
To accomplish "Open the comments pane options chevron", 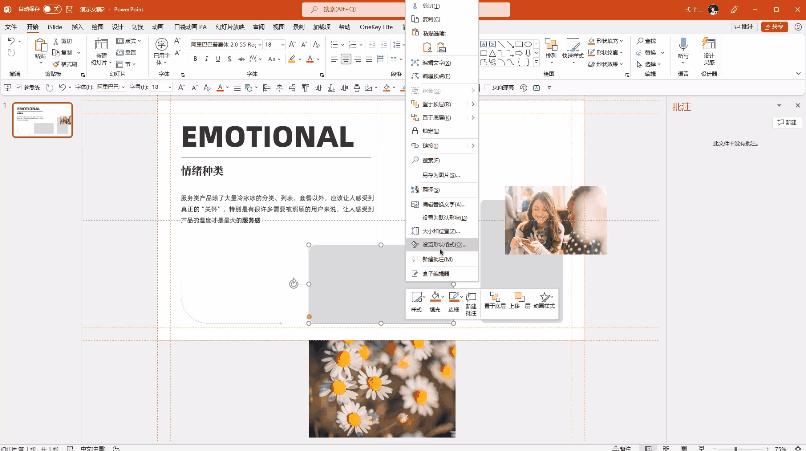I will (779, 105).
